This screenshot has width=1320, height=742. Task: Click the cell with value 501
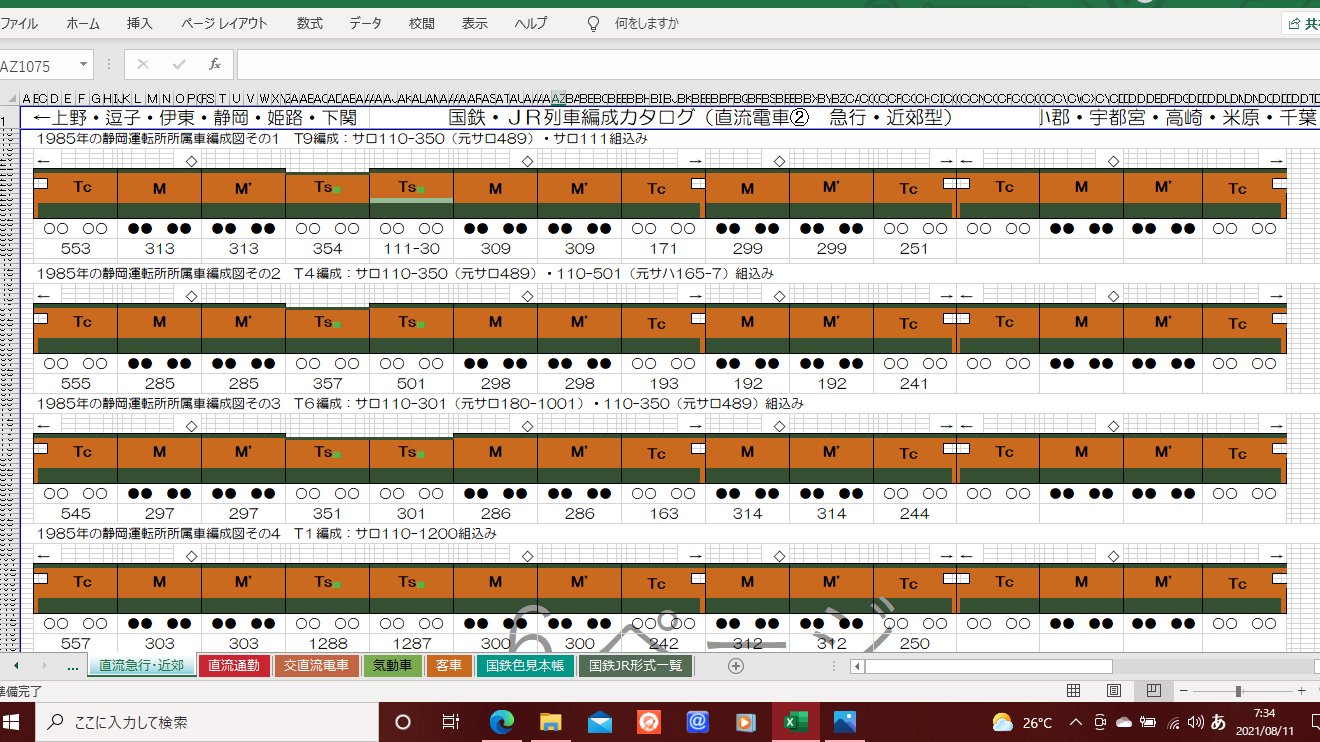click(x=411, y=384)
